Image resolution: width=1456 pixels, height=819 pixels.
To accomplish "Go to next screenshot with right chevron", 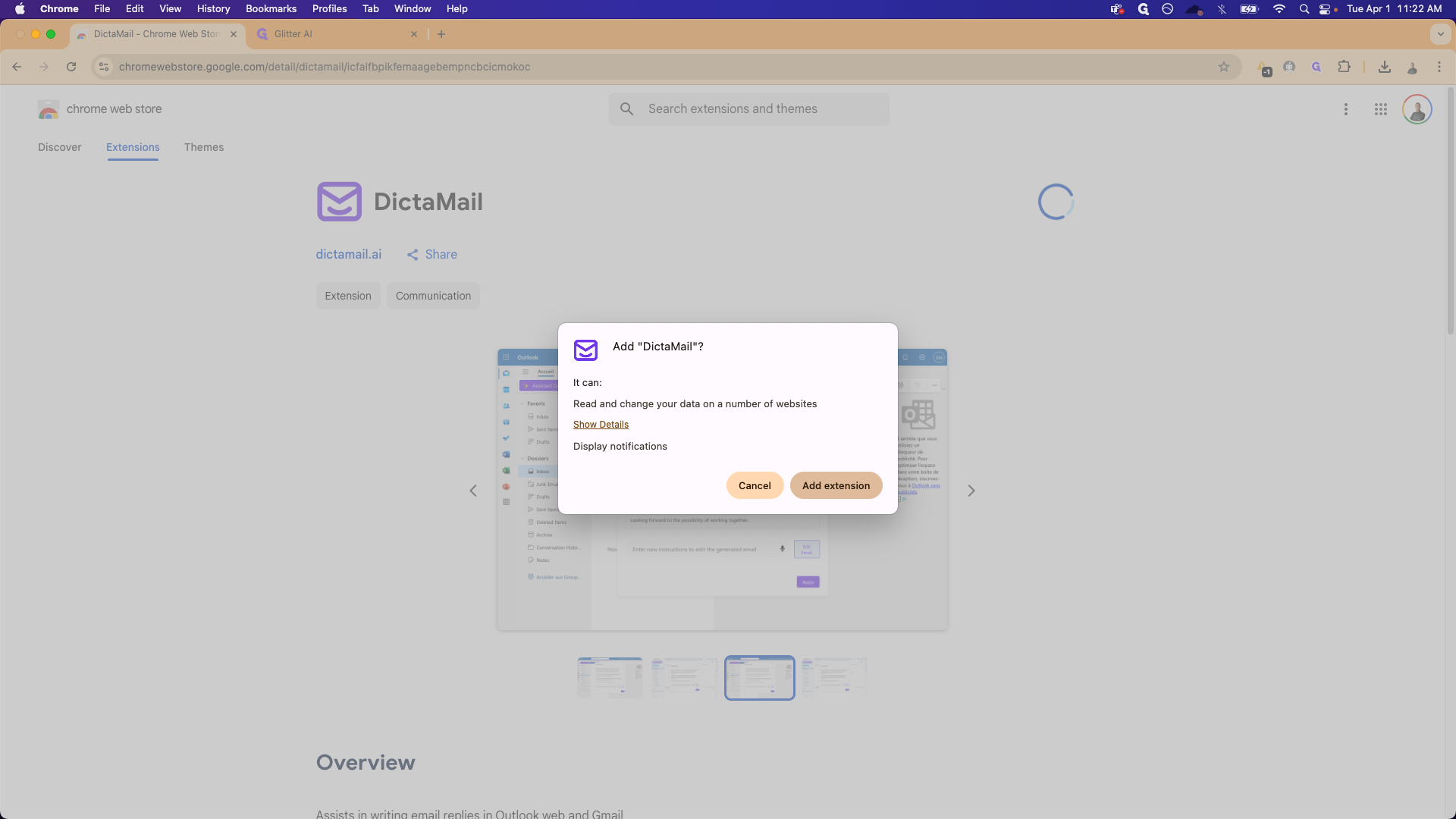I will [971, 491].
